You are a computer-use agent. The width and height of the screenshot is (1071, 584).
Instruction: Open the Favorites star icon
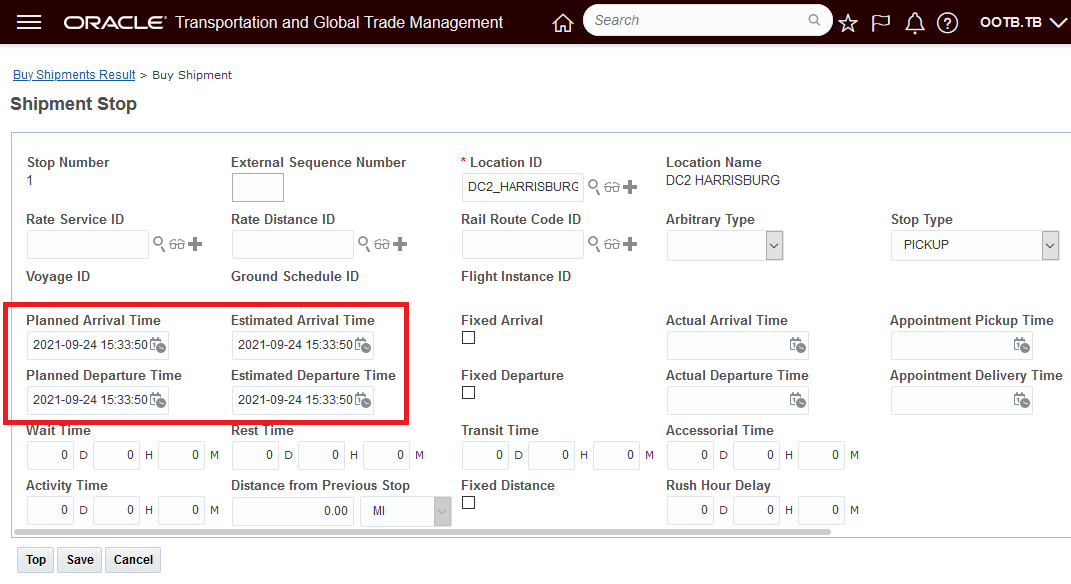[848, 22]
